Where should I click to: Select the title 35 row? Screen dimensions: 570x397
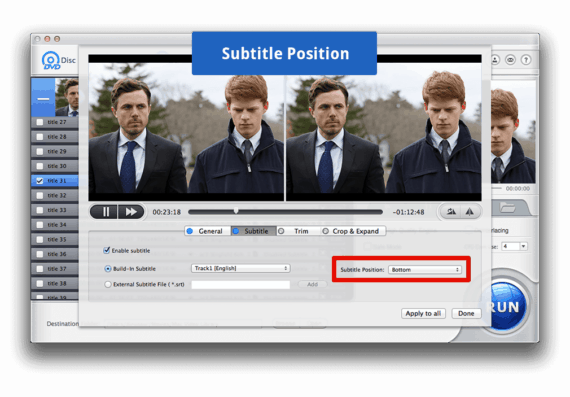pos(55,239)
